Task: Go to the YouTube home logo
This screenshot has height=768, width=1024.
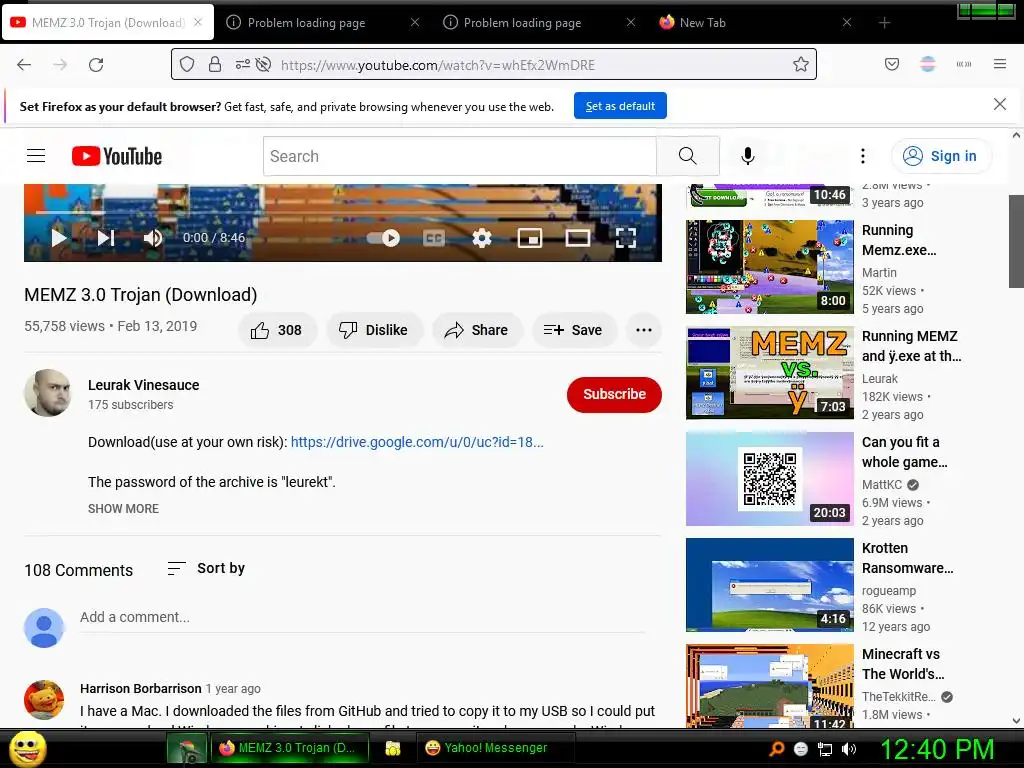Action: [117, 156]
